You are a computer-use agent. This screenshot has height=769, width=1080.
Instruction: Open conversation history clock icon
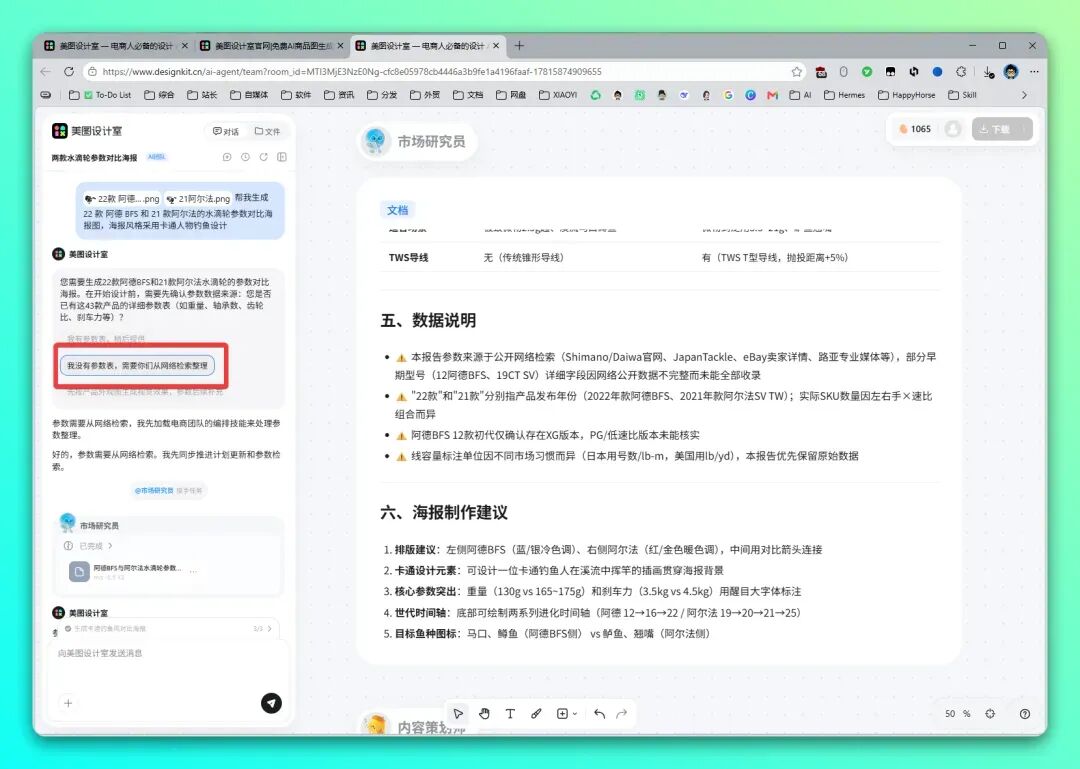coord(245,157)
